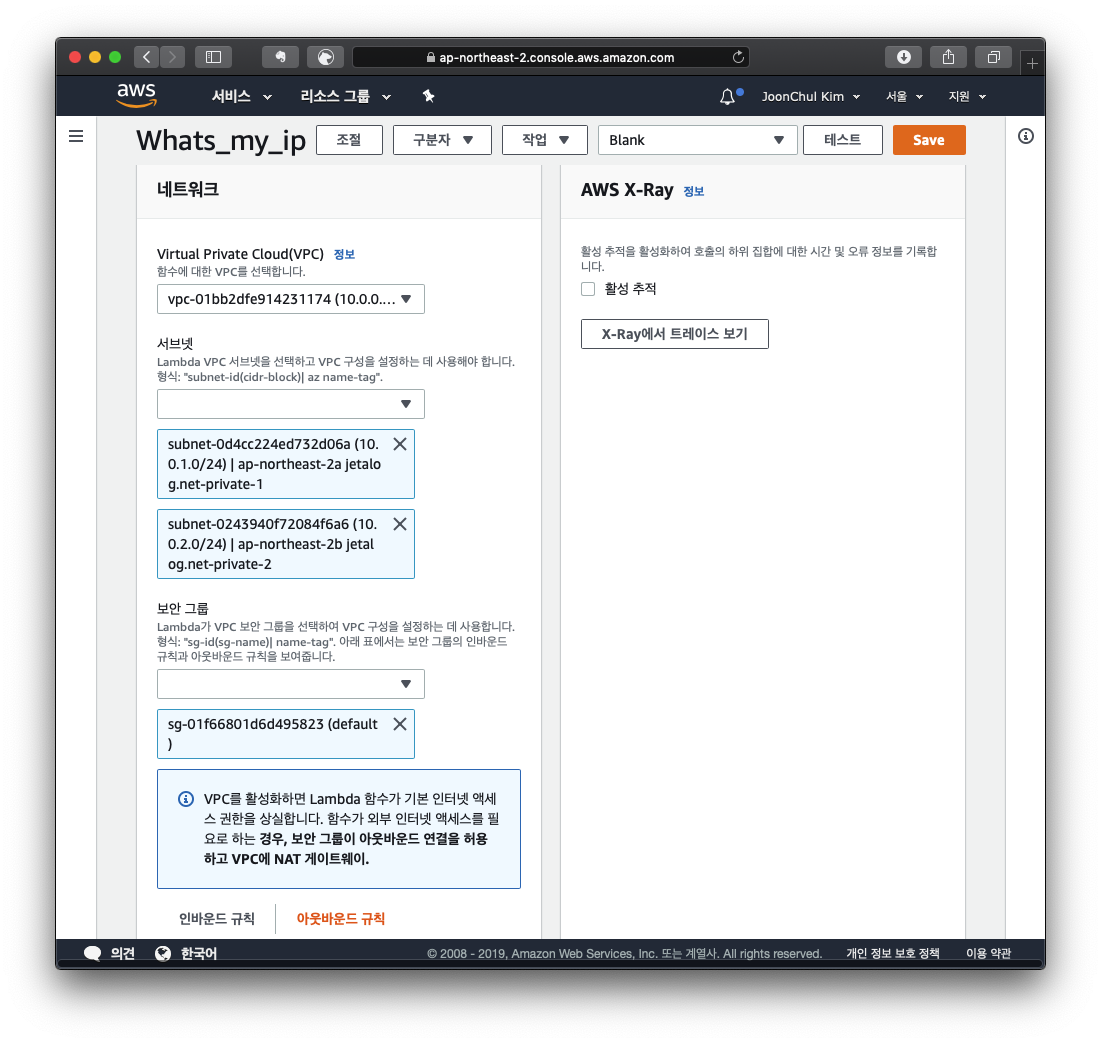The image size is (1101, 1043).
Task: Reload the page with refresh icon
Action: coord(738,57)
